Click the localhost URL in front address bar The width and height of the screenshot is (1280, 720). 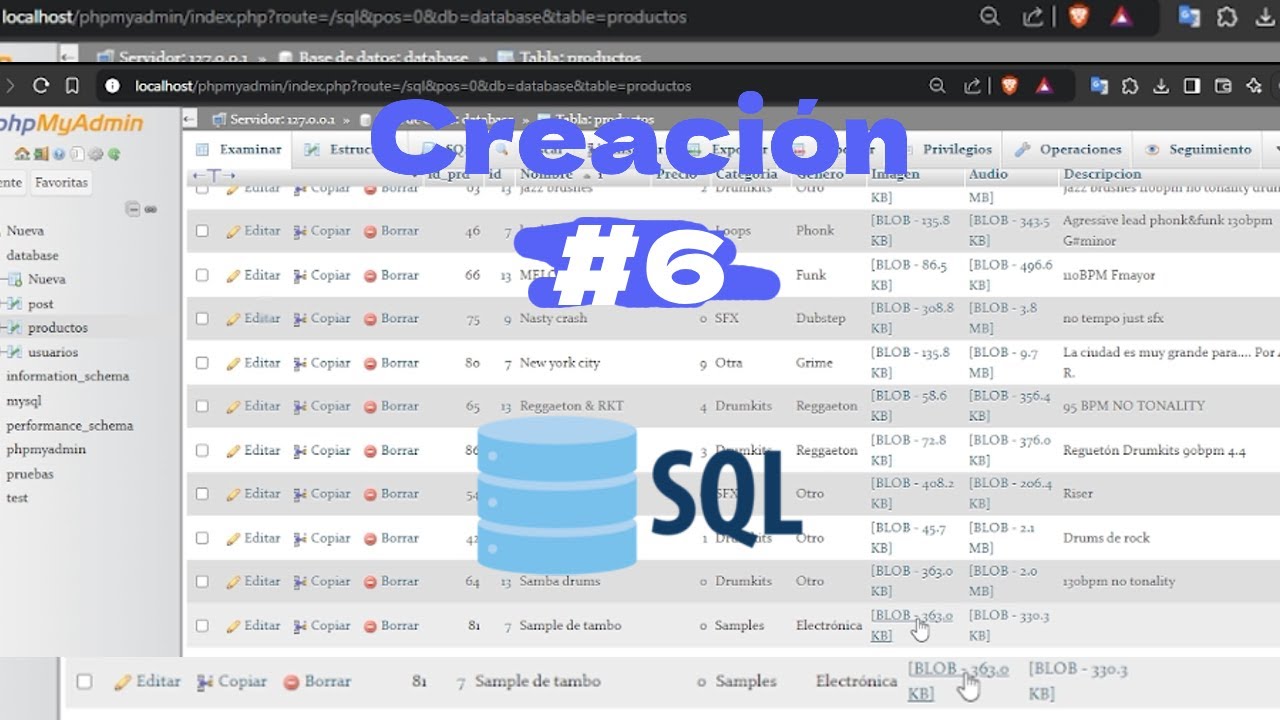(x=413, y=87)
